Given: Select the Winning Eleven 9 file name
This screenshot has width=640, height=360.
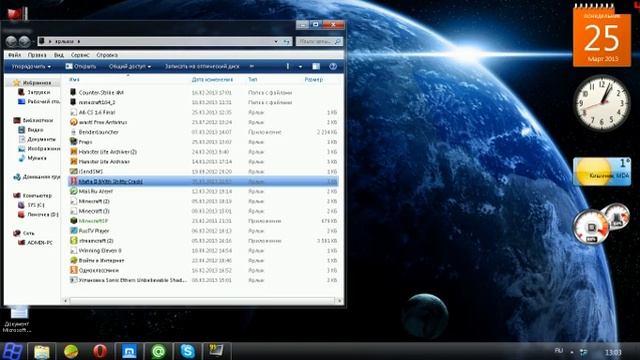Looking at the screenshot, I should (100, 251).
